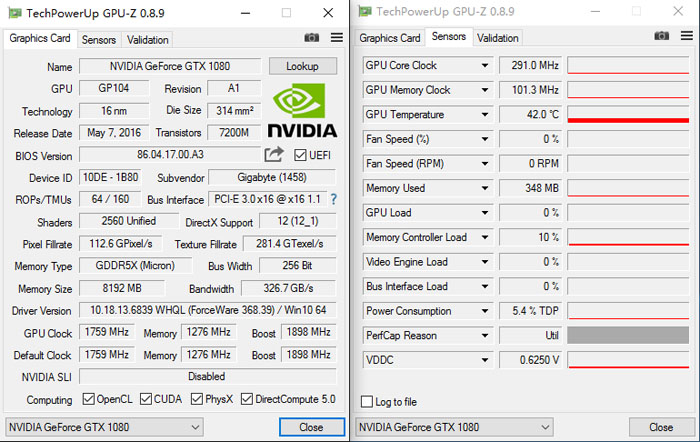Click the camera screenshot icon in Sensors window
Viewport: 700px width, 442px height.
point(662,36)
